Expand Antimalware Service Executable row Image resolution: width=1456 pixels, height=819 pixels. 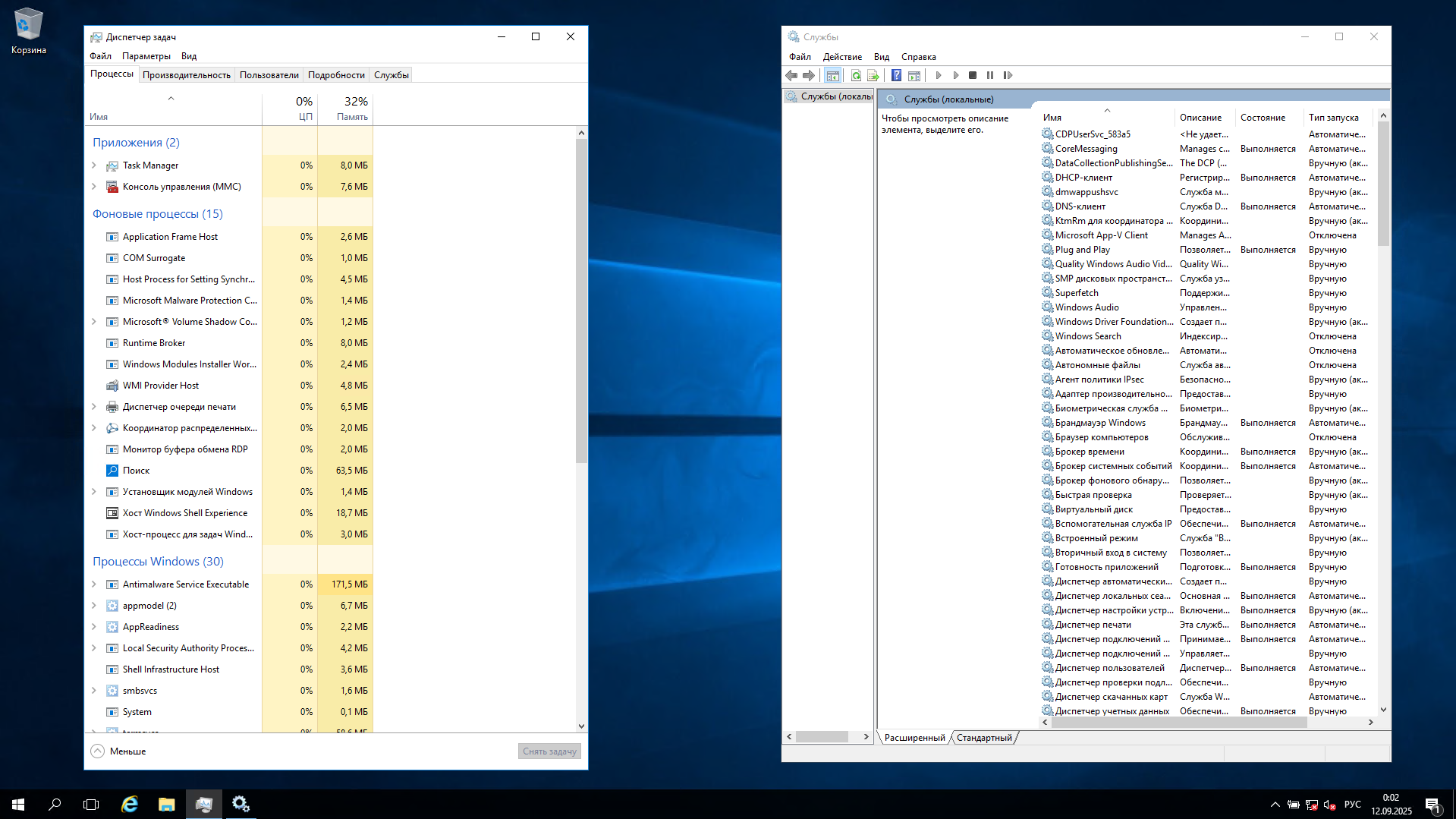pos(94,584)
